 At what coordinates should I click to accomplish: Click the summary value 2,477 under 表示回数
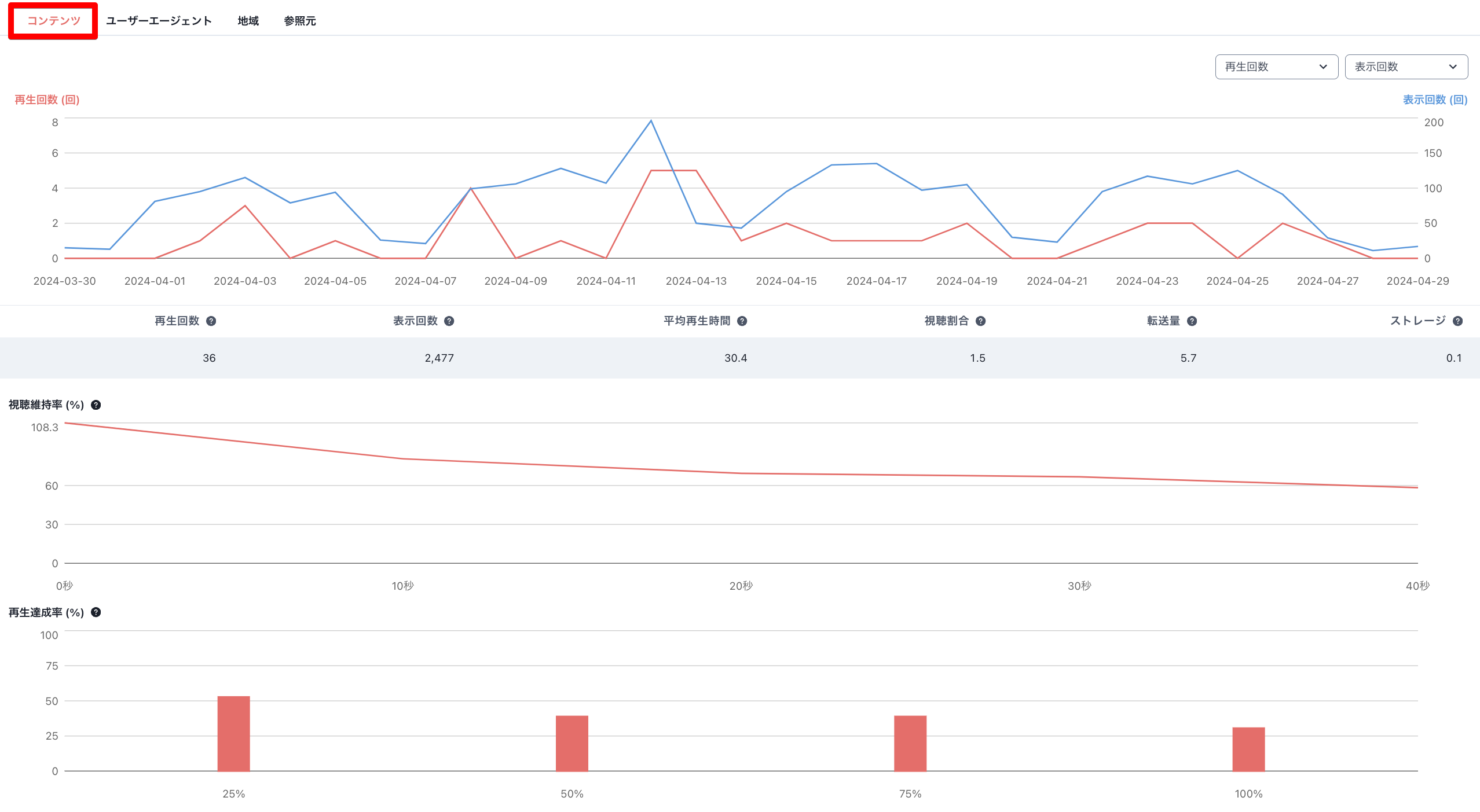(x=439, y=358)
